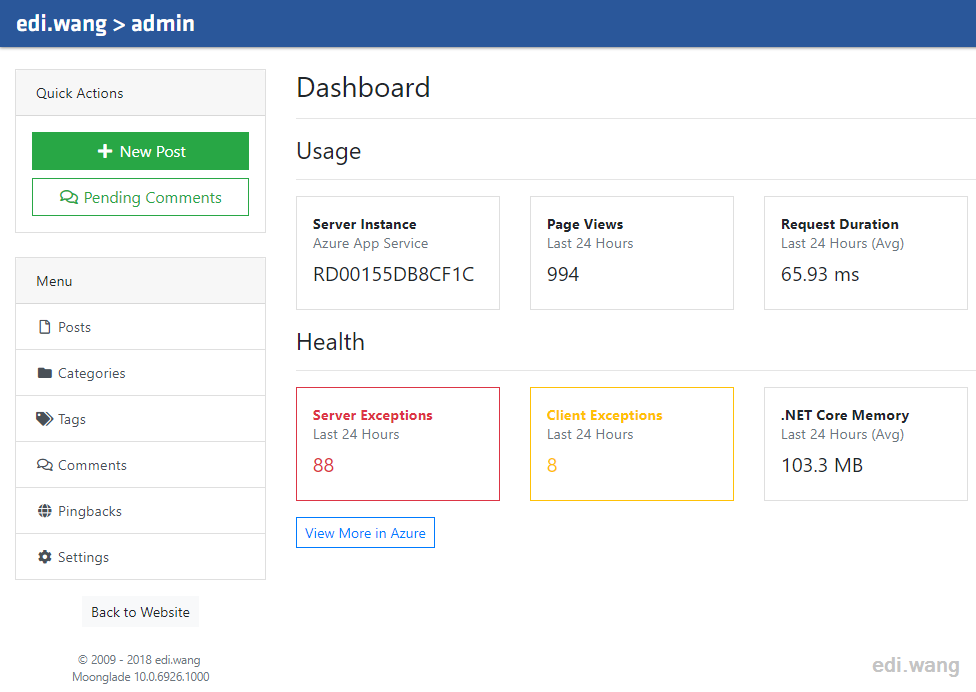Click the Posts document icon

(45, 327)
